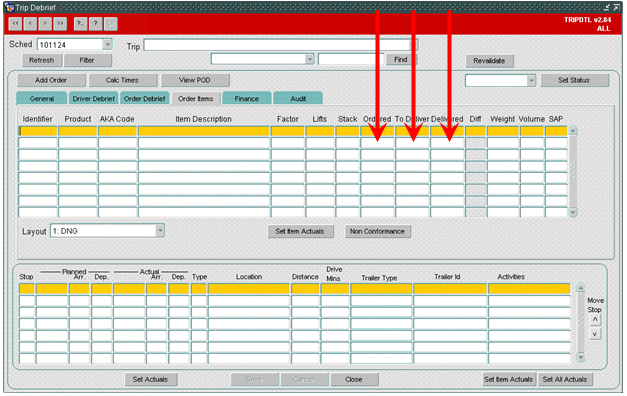Click the Refresh button
Image resolution: width=627 pixels, height=396 pixels.
[x=42, y=60]
